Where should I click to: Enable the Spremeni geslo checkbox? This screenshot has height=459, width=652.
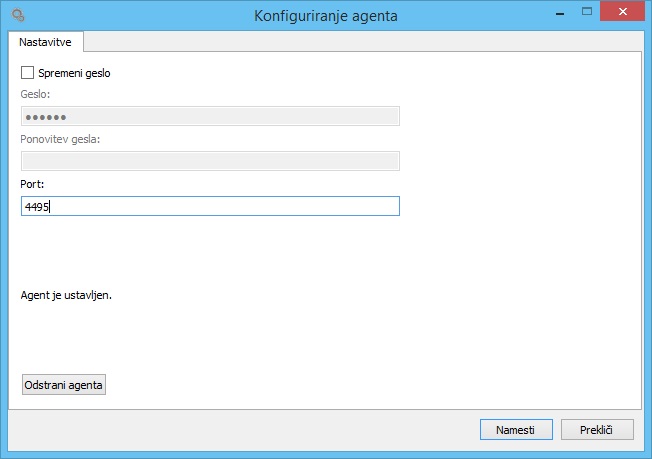coord(27,73)
